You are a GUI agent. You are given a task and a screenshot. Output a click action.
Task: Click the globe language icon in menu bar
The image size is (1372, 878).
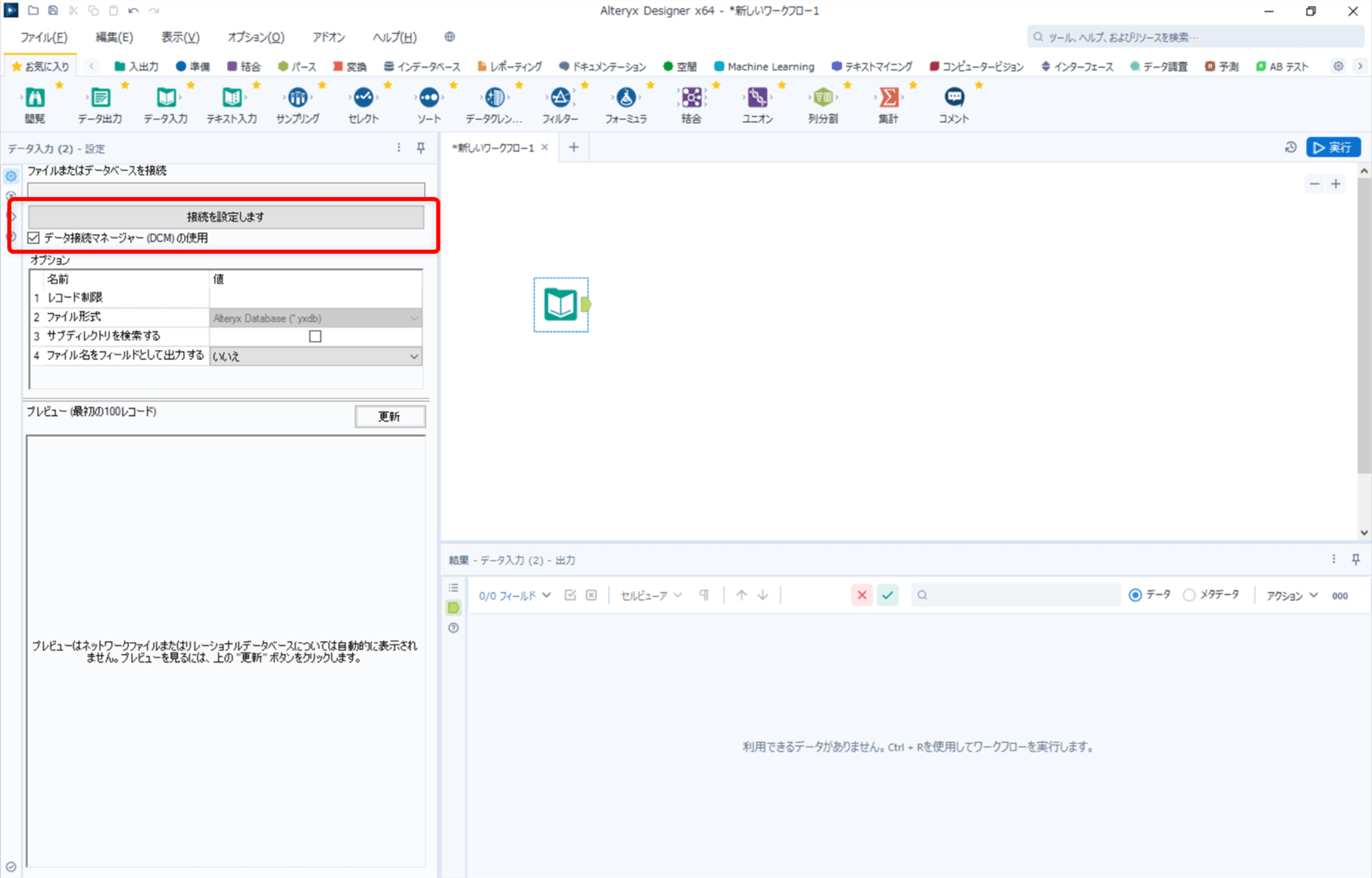(x=450, y=37)
